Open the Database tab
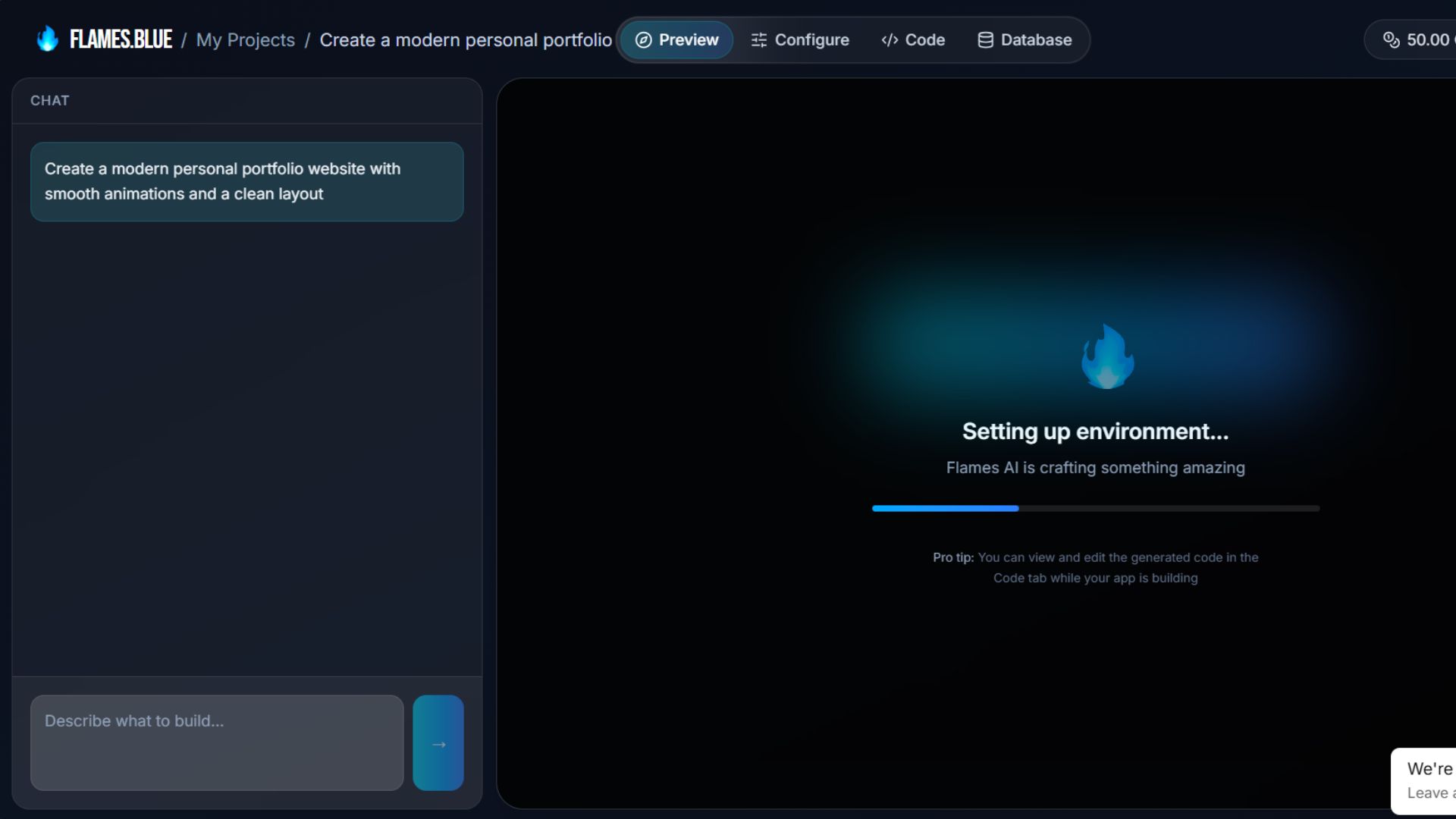This screenshot has width=1456, height=819. point(1025,40)
